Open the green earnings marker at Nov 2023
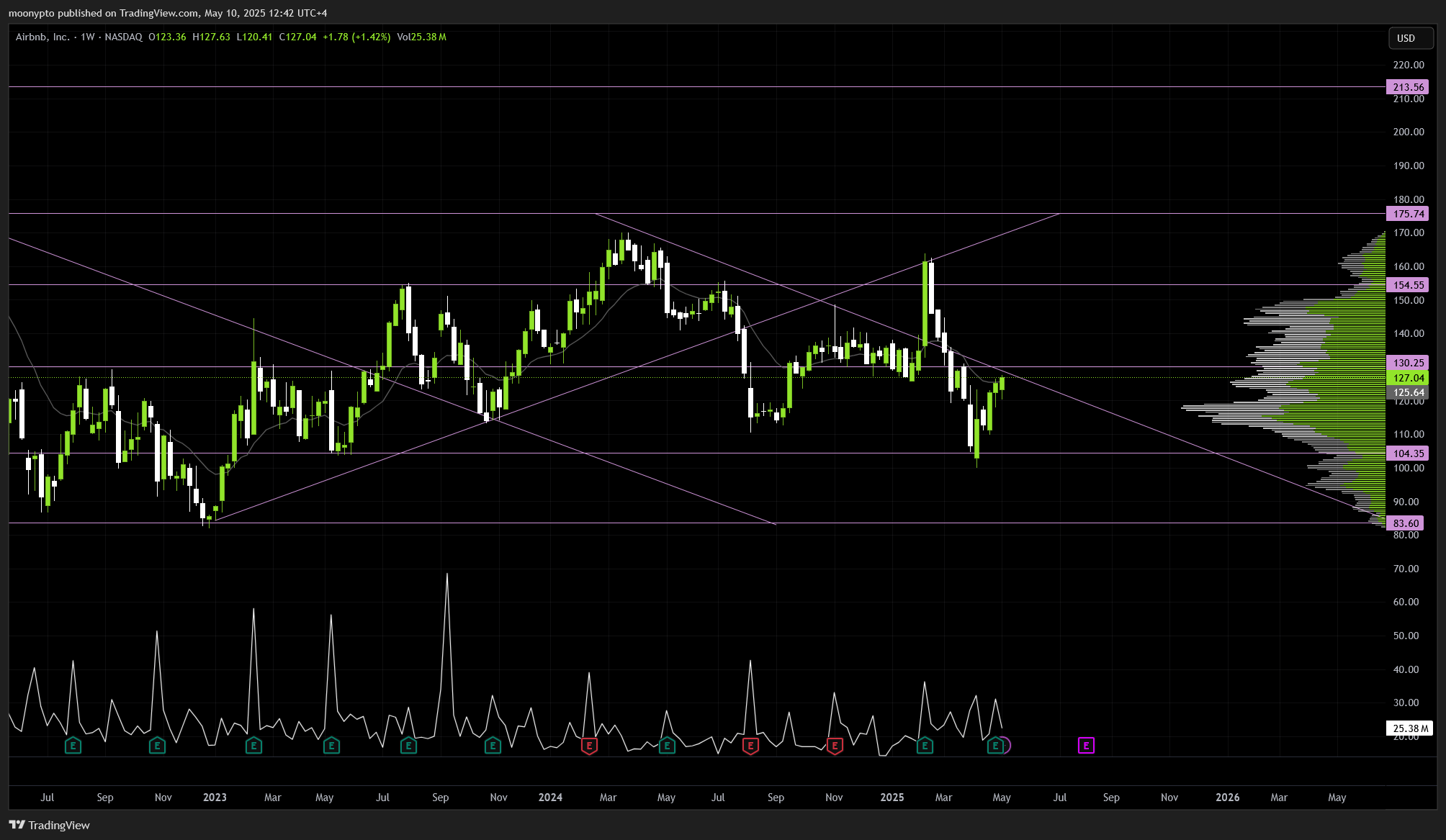The image size is (1446, 840). point(493,746)
